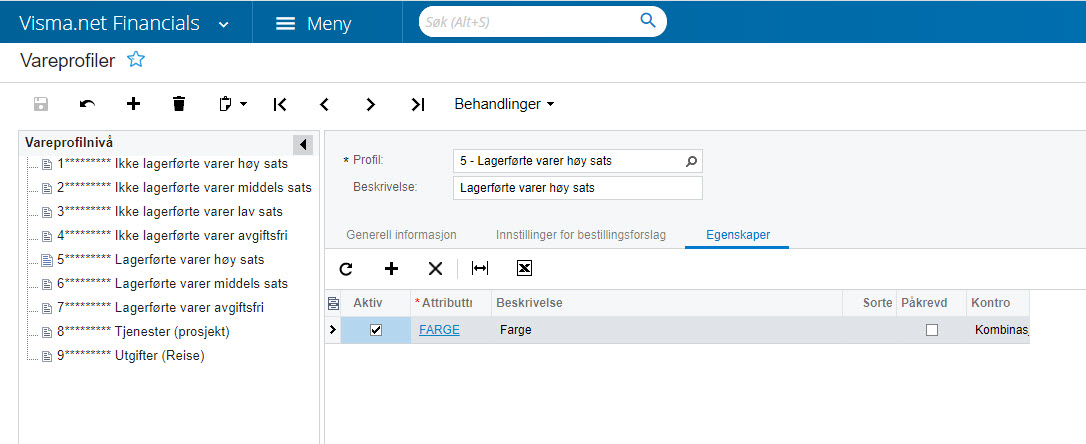This screenshot has height=444, width=1086.
Task: Open the Behandlinger dropdown menu
Action: [504, 104]
